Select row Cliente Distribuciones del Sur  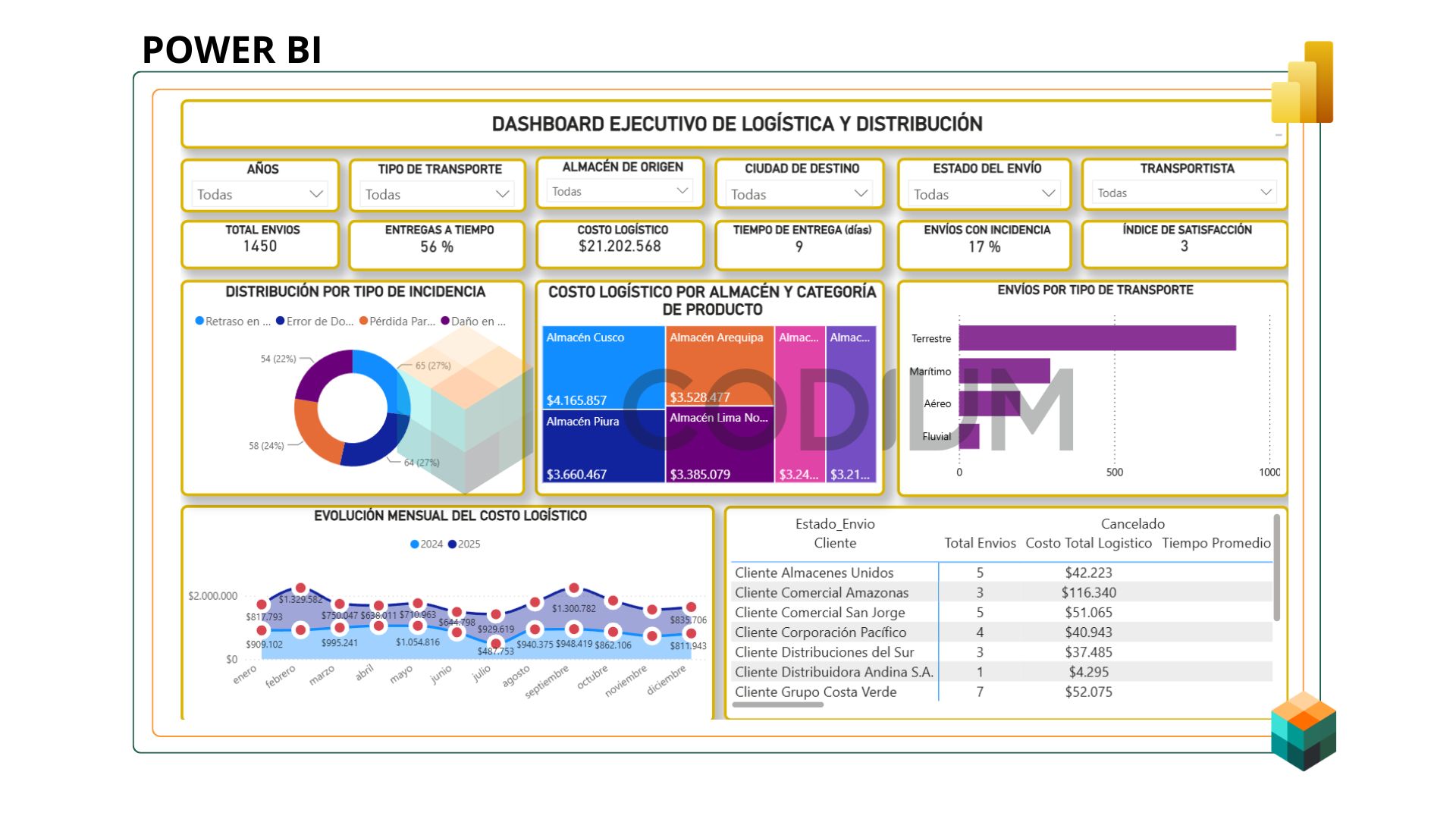[1002, 651]
